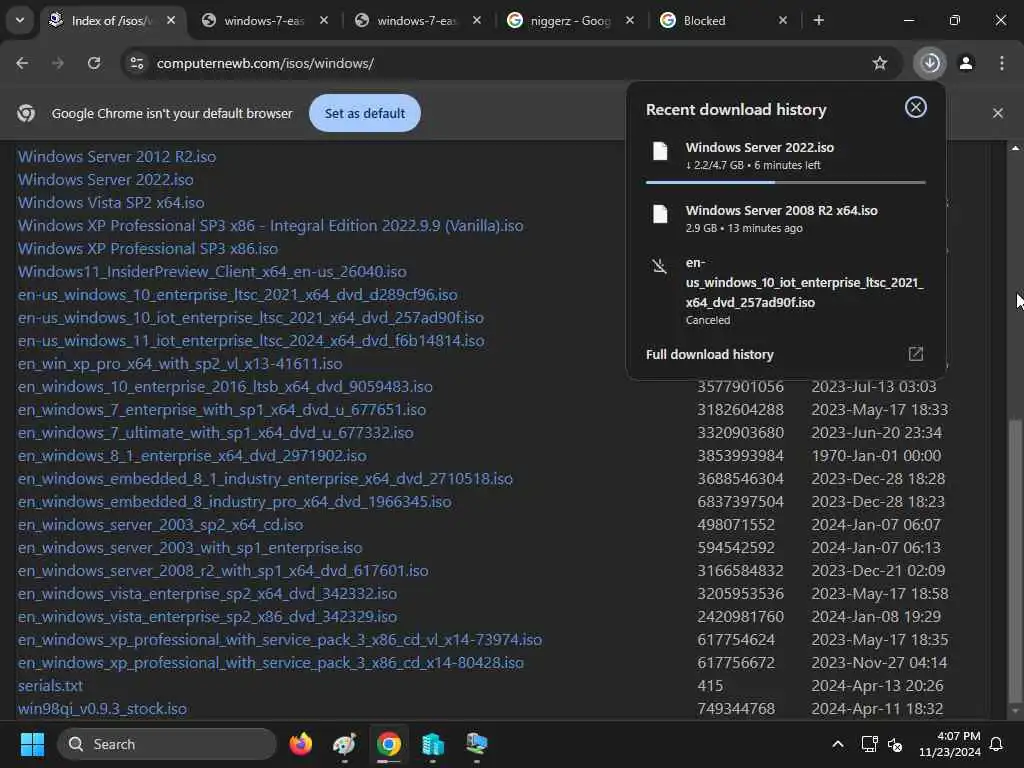Show hidden system tray icons
The width and height of the screenshot is (1024, 768).
(837, 744)
